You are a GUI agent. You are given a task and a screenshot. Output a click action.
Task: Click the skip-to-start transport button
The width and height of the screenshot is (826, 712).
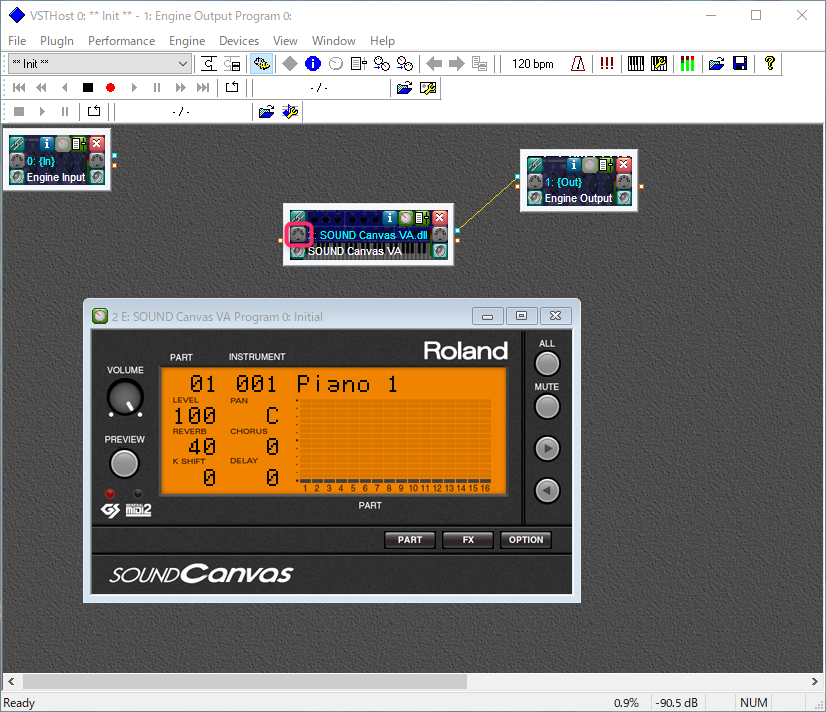(x=19, y=87)
